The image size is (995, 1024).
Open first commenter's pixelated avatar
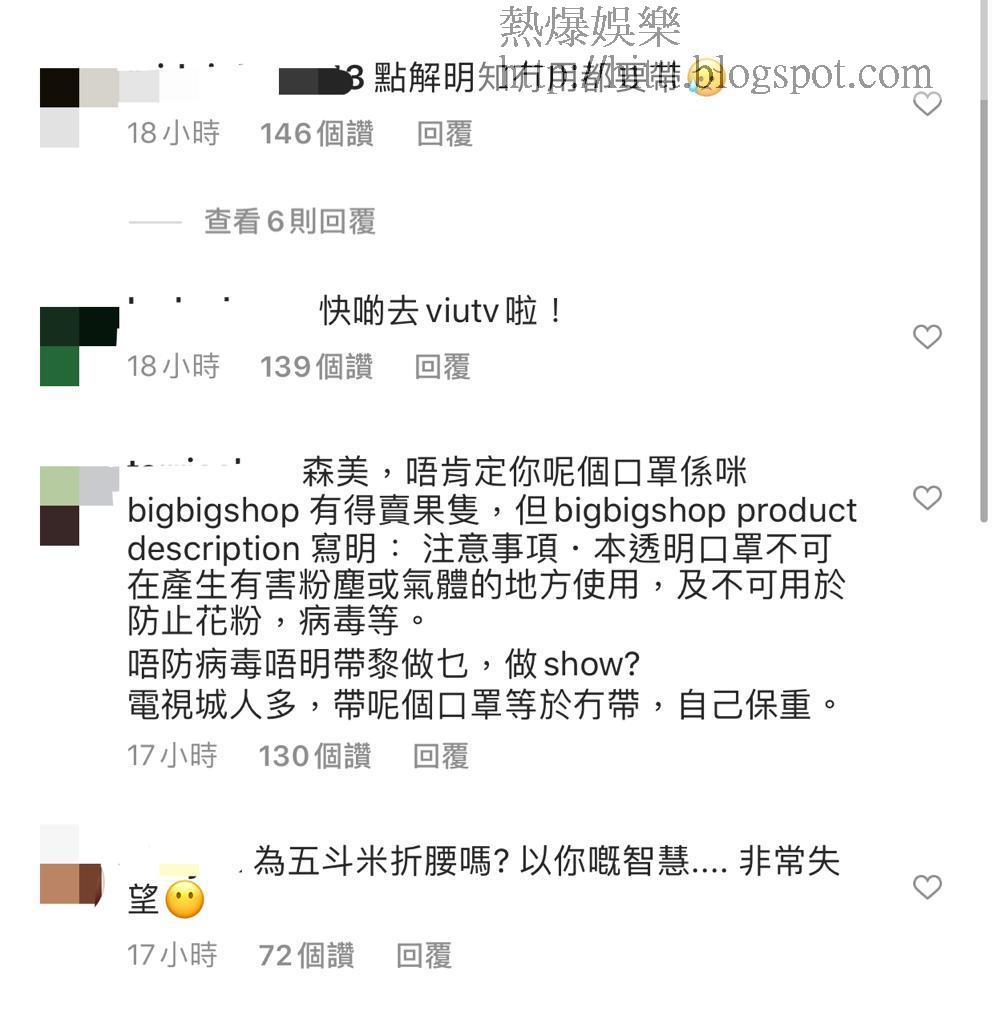(78, 107)
